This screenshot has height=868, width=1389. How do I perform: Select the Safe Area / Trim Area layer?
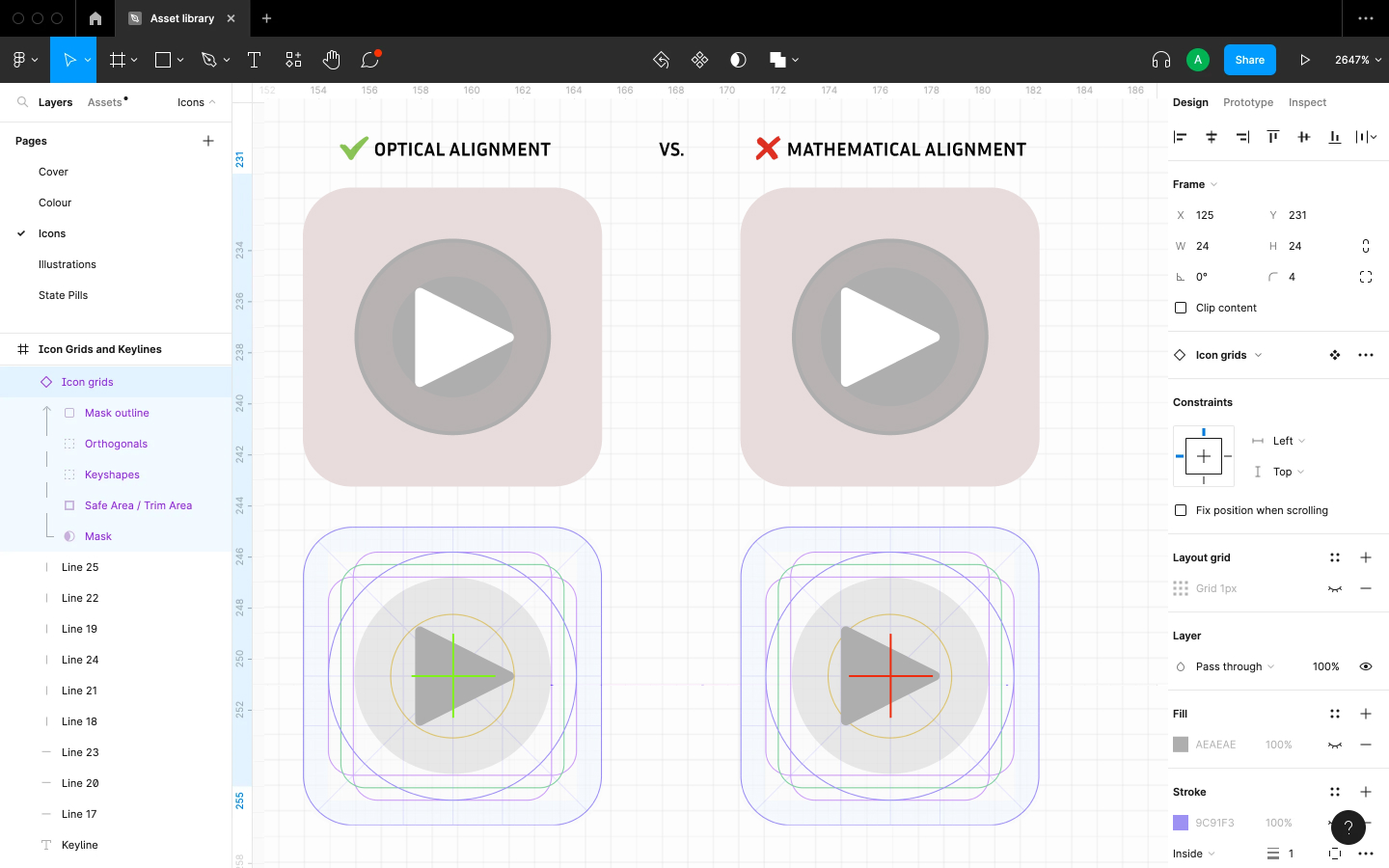coord(138,505)
